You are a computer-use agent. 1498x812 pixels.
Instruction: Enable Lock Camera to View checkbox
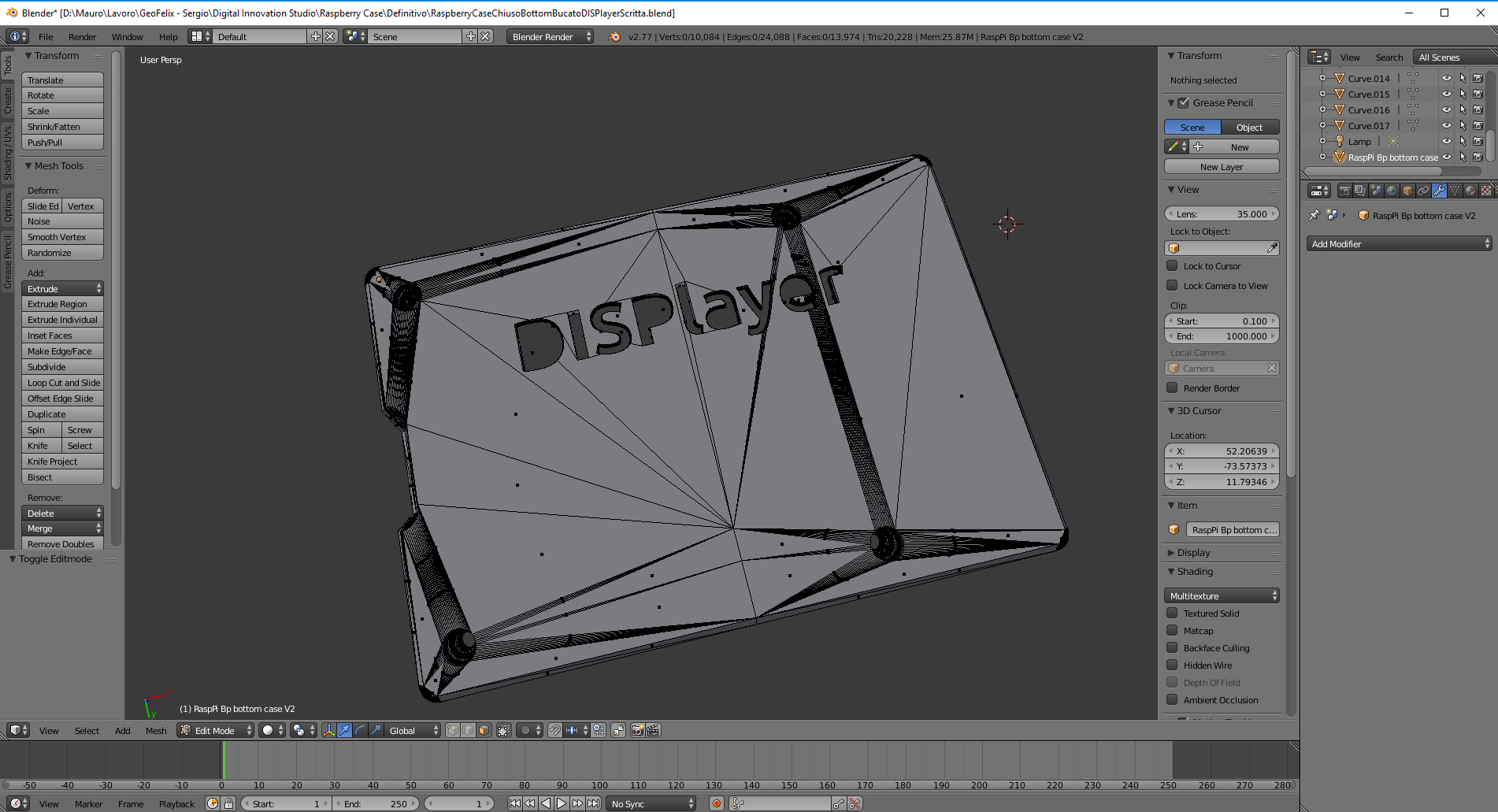click(x=1172, y=285)
